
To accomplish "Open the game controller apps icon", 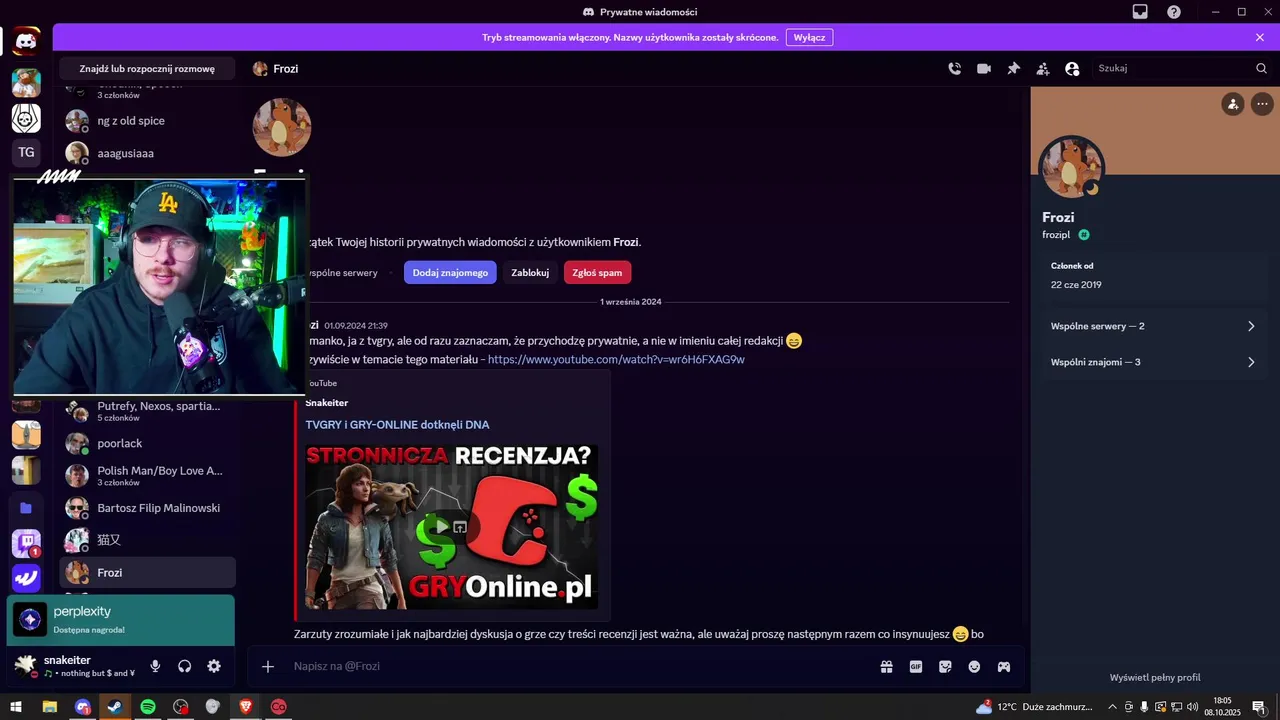I will point(1003,667).
